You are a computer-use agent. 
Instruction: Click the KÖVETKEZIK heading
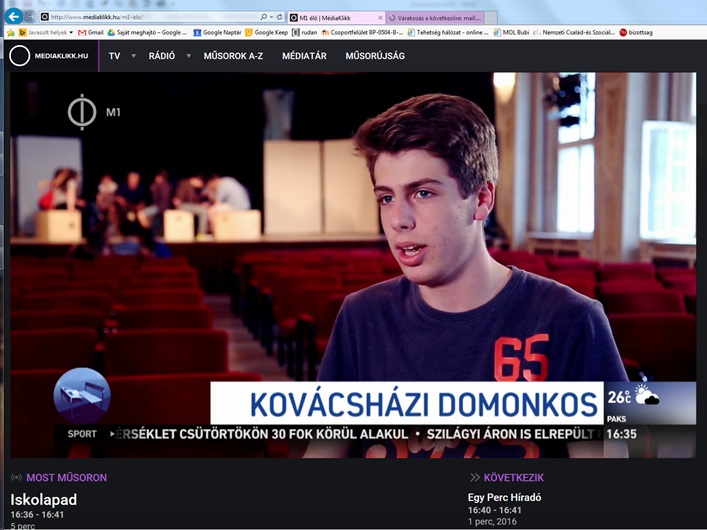tap(514, 477)
